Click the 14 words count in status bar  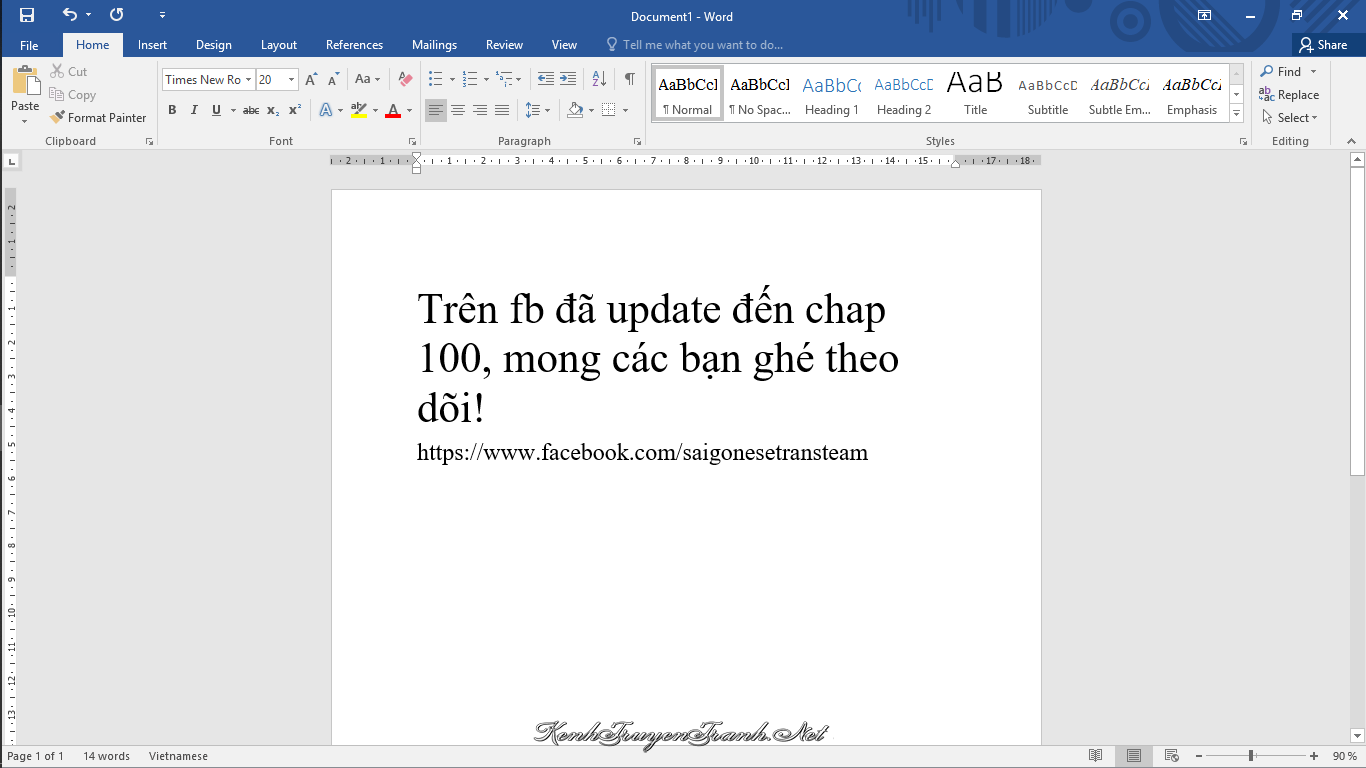pos(106,756)
